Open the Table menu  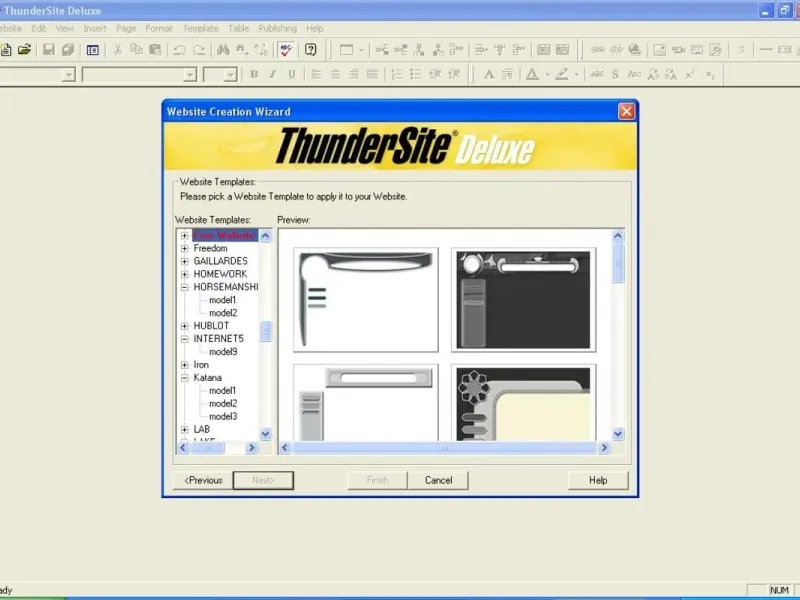(238, 29)
